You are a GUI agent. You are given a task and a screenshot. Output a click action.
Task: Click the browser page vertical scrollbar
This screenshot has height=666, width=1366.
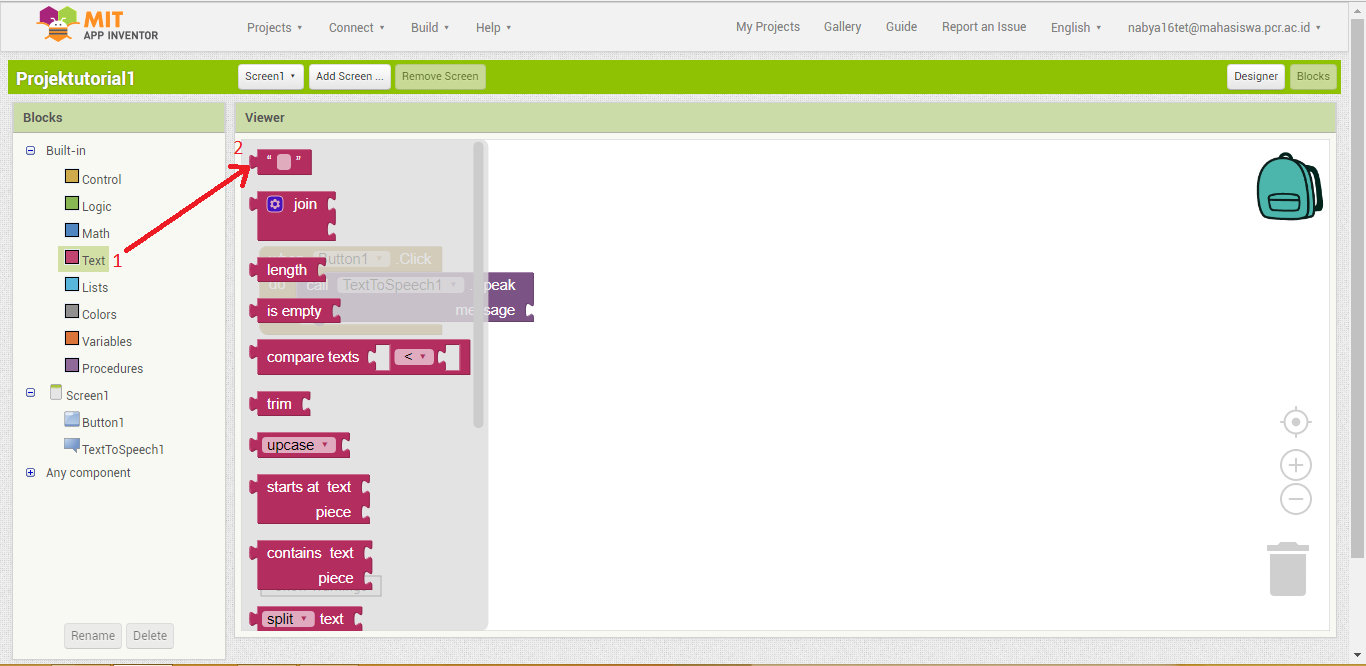tap(1357, 290)
